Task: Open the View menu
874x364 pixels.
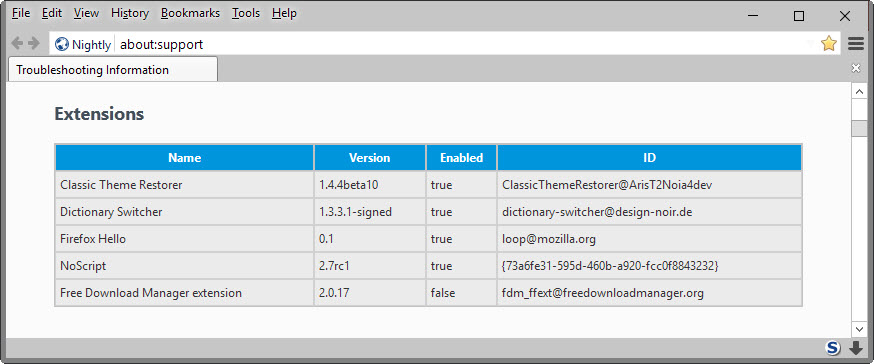Action: pos(86,13)
